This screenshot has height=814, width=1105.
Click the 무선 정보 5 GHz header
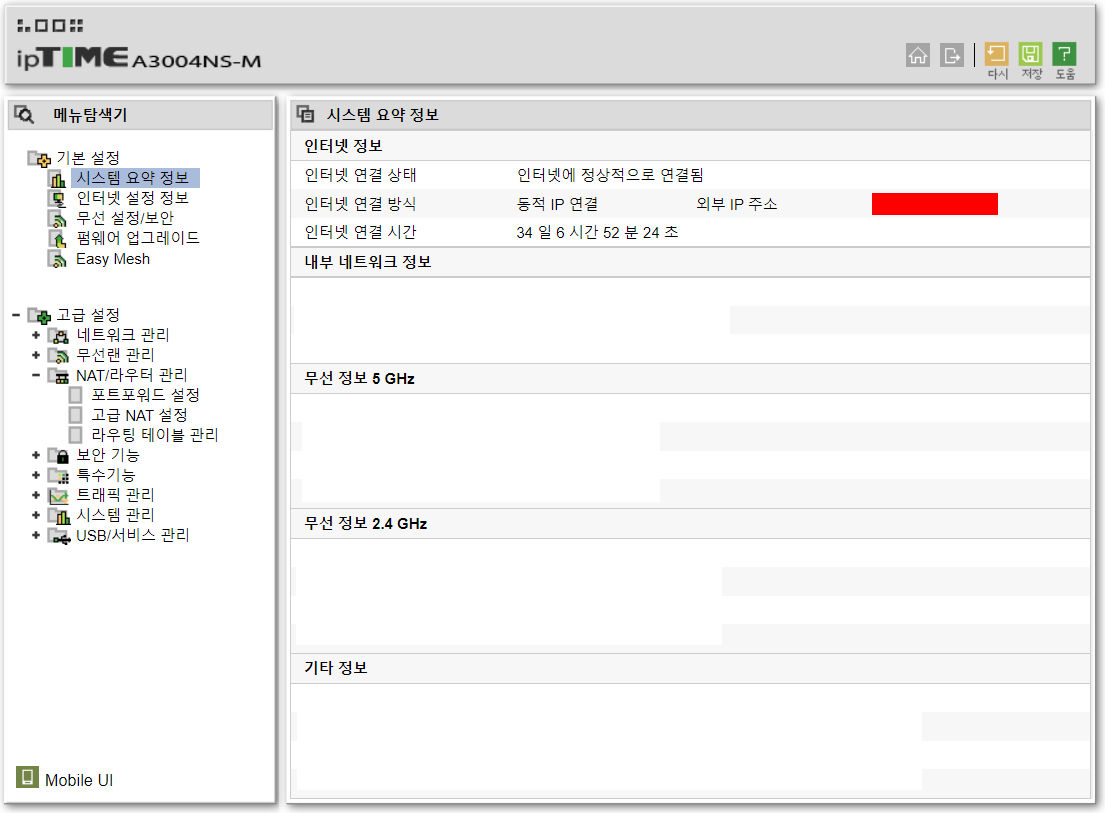click(359, 378)
